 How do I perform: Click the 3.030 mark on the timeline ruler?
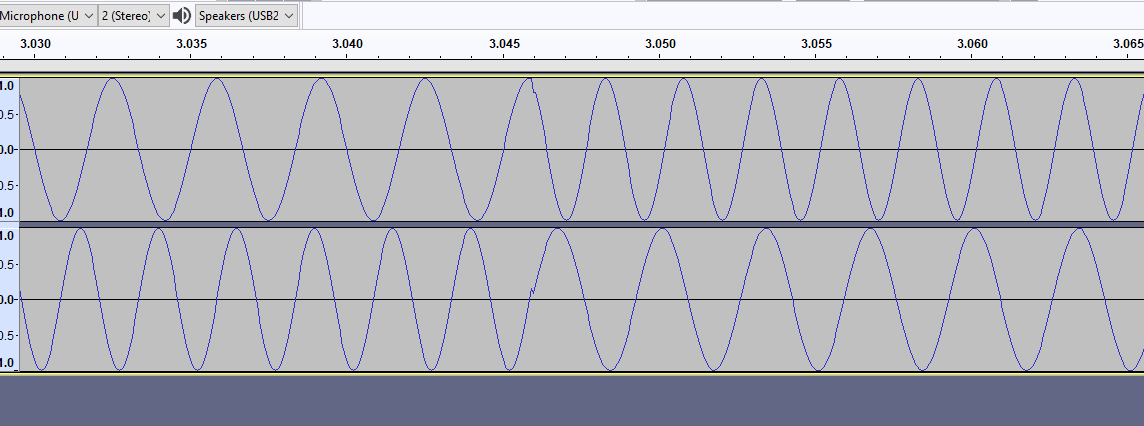click(x=35, y=44)
